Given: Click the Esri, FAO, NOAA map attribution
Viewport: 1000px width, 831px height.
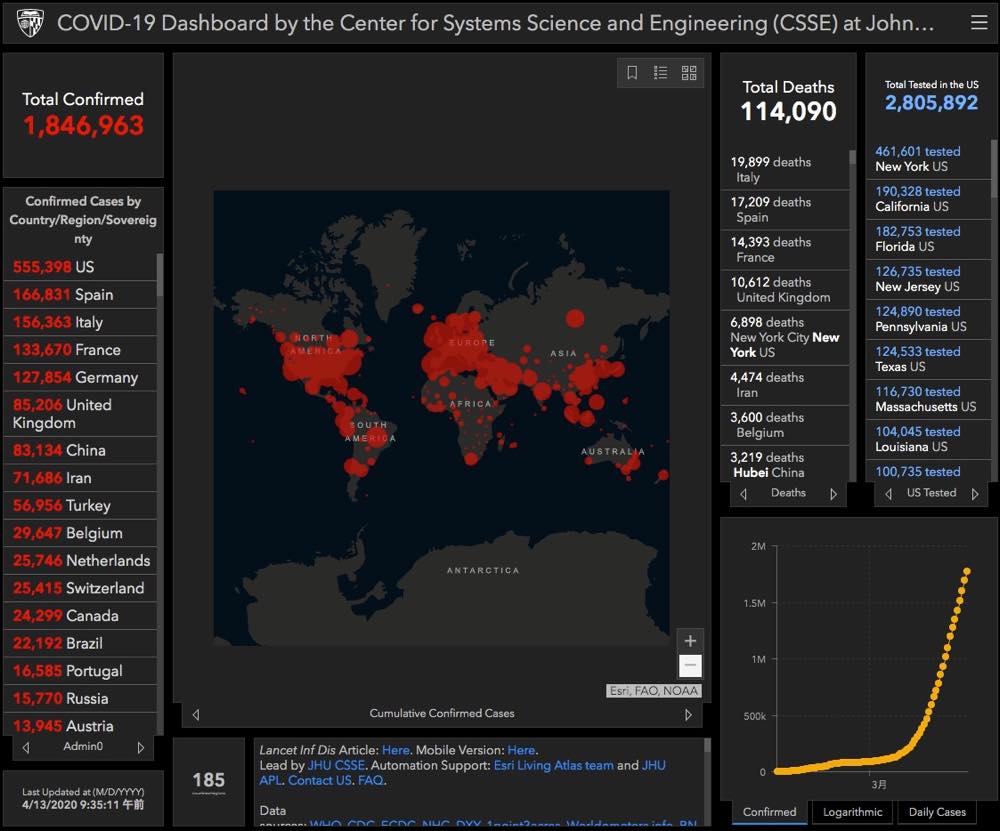Looking at the screenshot, I should [x=654, y=691].
